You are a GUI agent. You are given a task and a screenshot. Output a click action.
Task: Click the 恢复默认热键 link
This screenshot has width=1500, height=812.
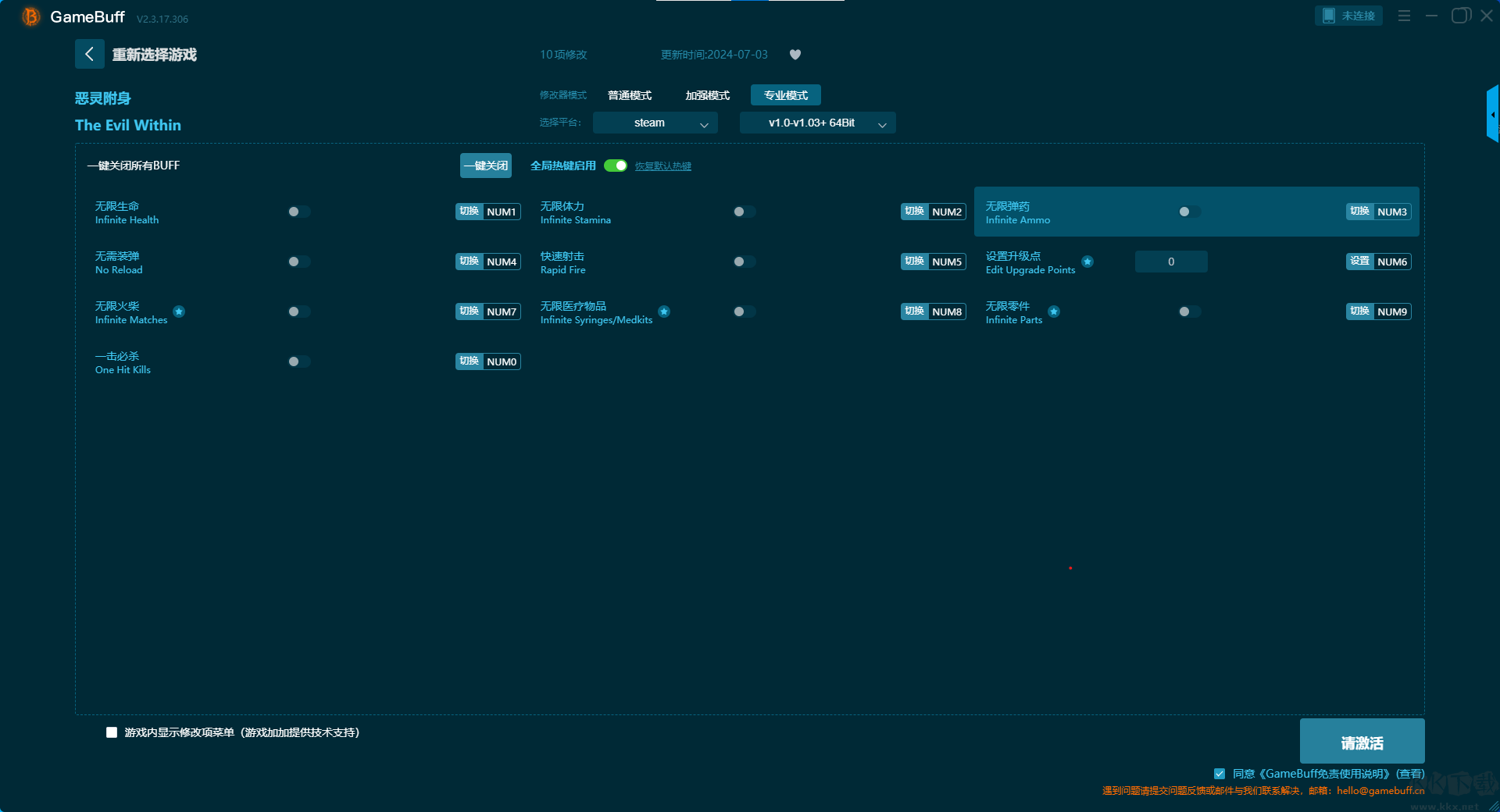662,166
